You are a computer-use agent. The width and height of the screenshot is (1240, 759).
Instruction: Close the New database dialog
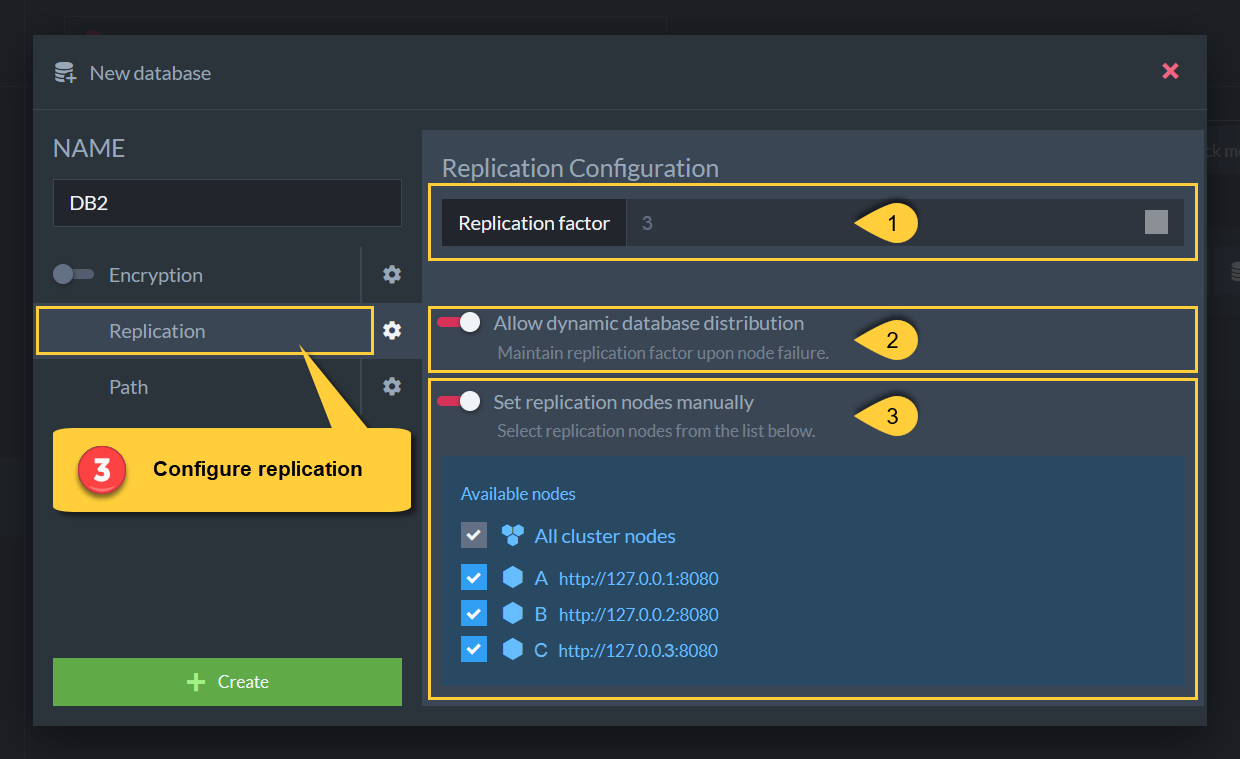(x=1170, y=71)
